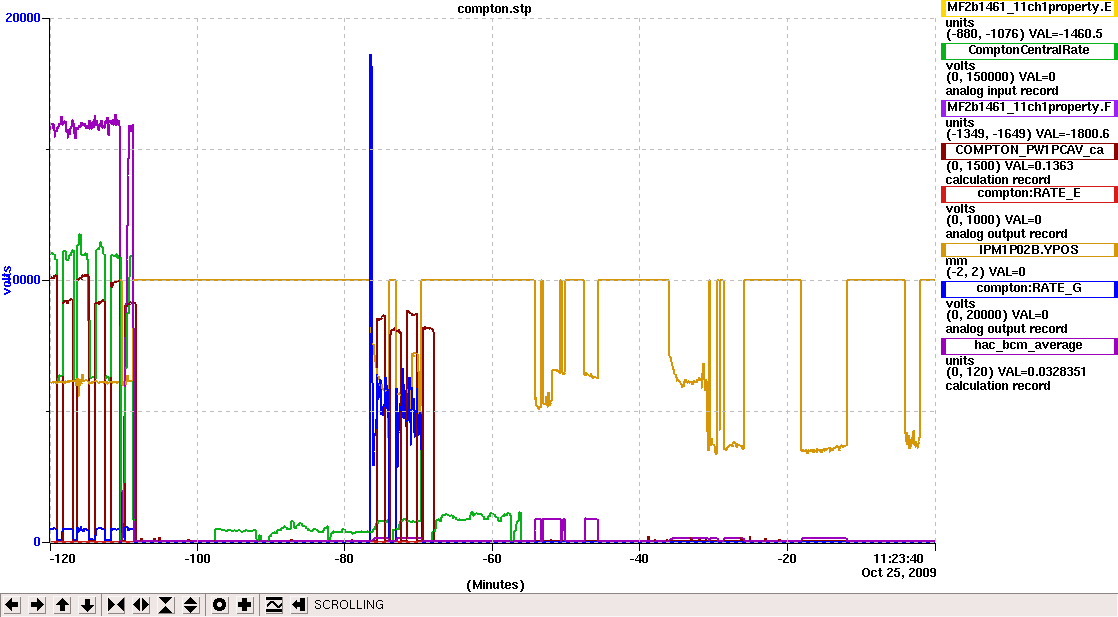Zoom in on the vertical axis (hourglass icon)

pyautogui.click(x=165, y=605)
